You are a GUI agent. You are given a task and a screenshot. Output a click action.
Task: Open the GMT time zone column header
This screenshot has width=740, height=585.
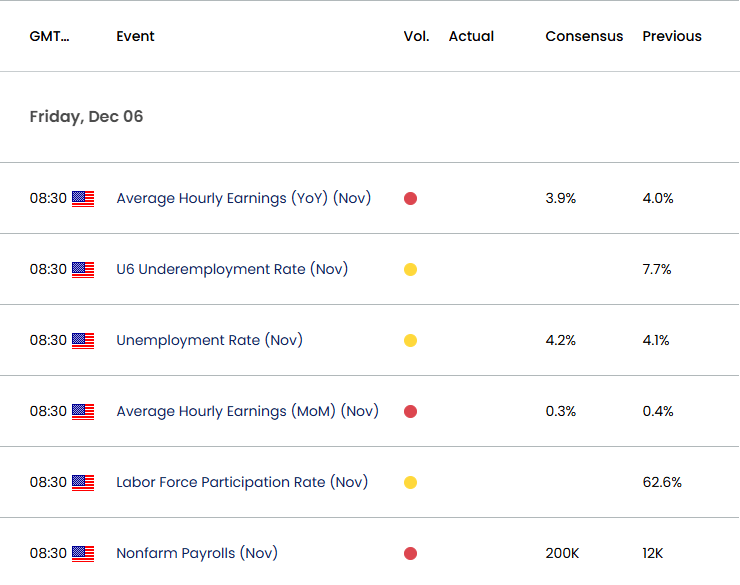pos(50,36)
